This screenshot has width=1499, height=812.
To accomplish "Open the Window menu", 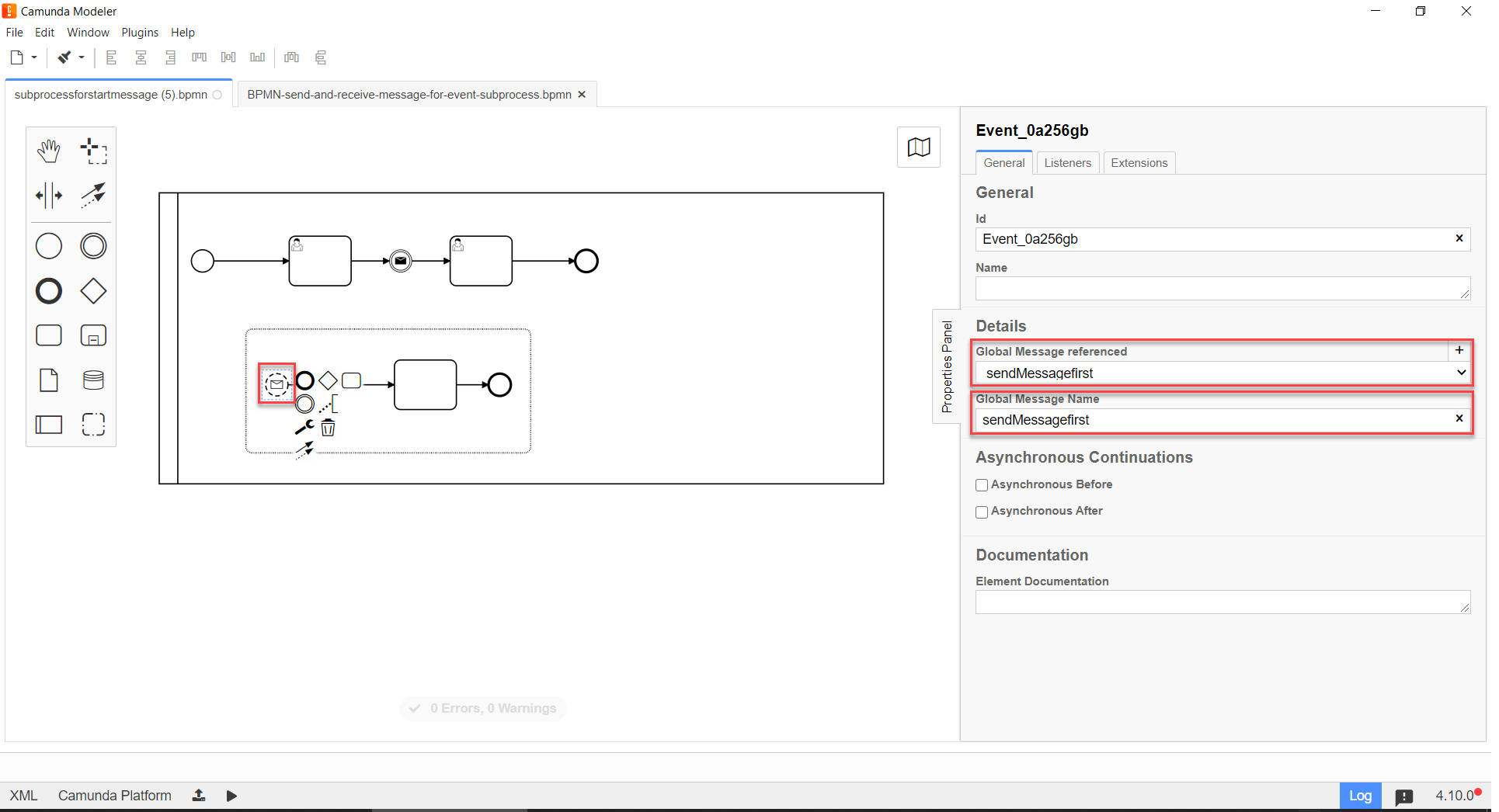I will pyautogui.click(x=88, y=33).
